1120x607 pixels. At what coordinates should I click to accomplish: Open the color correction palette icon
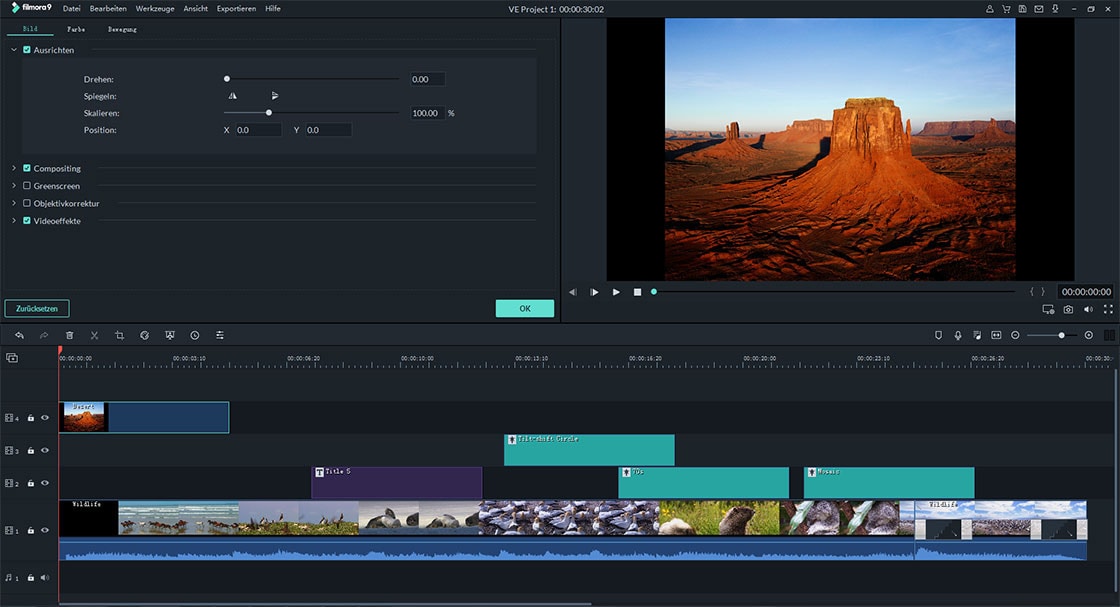(144, 335)
